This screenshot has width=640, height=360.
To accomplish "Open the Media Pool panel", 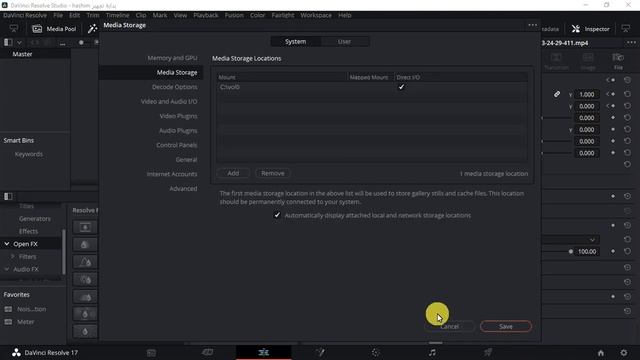I will 54,29.
